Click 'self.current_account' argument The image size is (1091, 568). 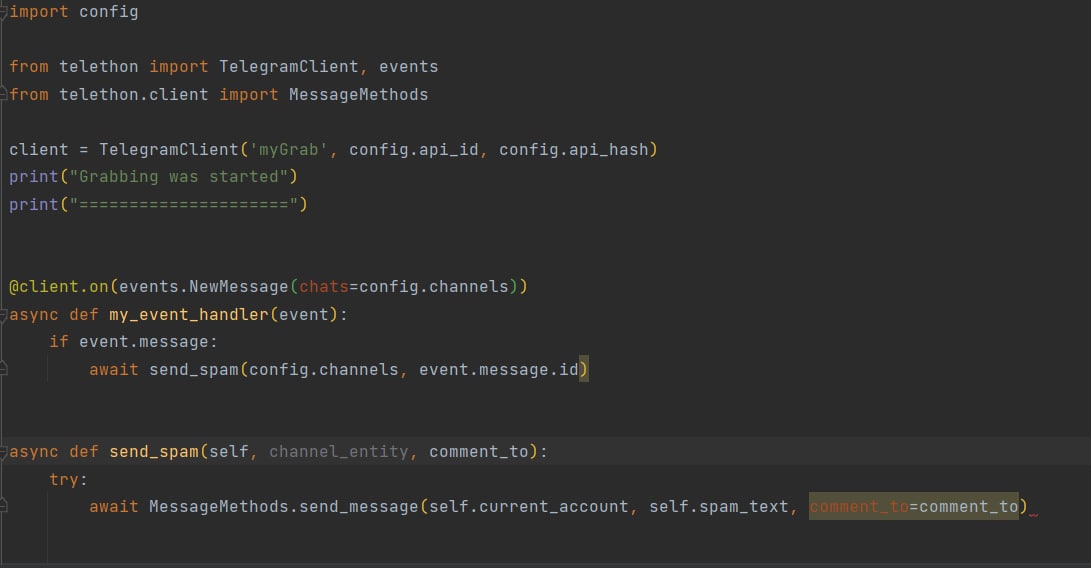[x=528, y=507]
